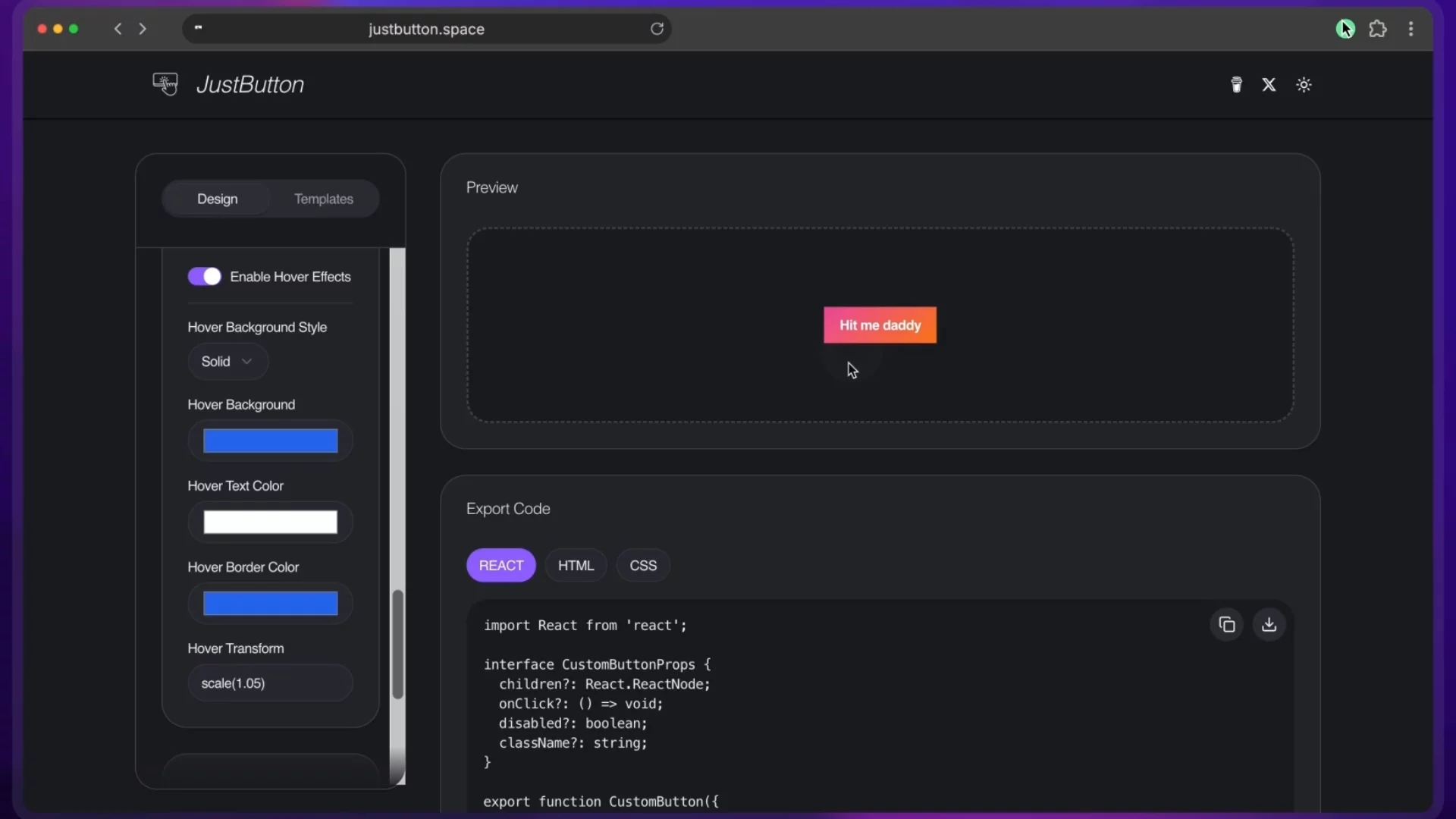This screenshot has width=1456, height=819.
Task: Open the Hover Text Color white swatch
Action: point(270,522)
